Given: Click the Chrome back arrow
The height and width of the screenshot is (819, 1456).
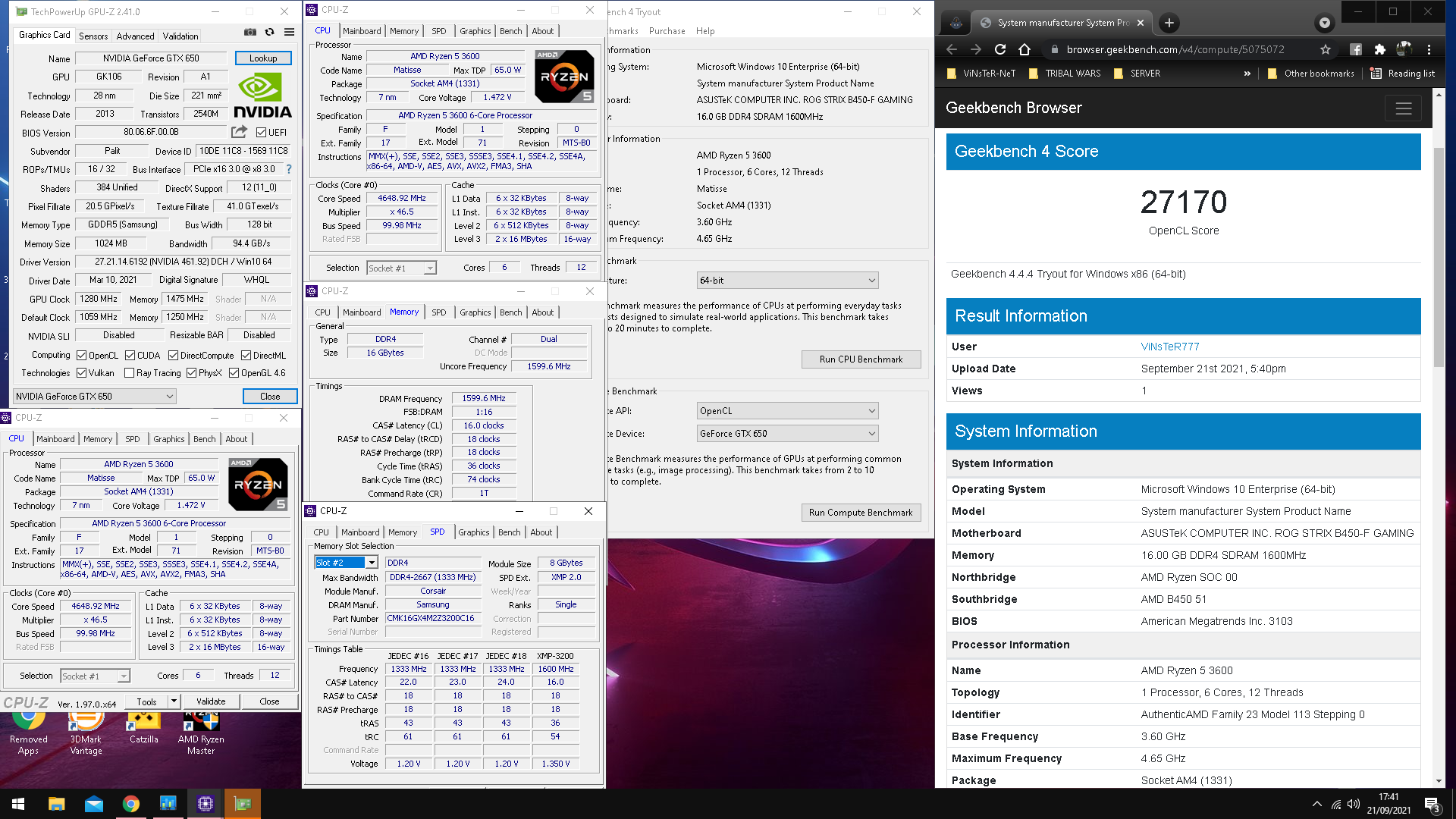Looking at the screenshot, I should click(952, 49).
